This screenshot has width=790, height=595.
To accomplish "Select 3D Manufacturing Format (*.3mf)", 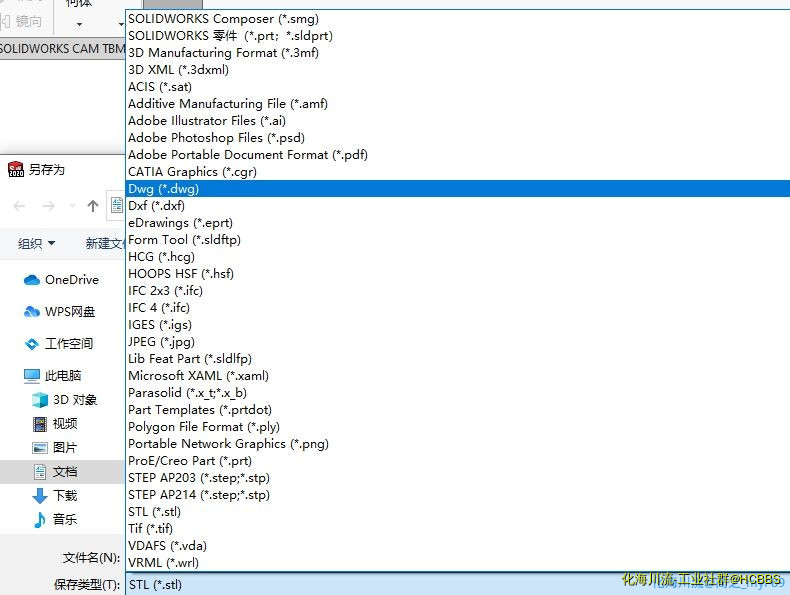I will (x=457, y=53).
